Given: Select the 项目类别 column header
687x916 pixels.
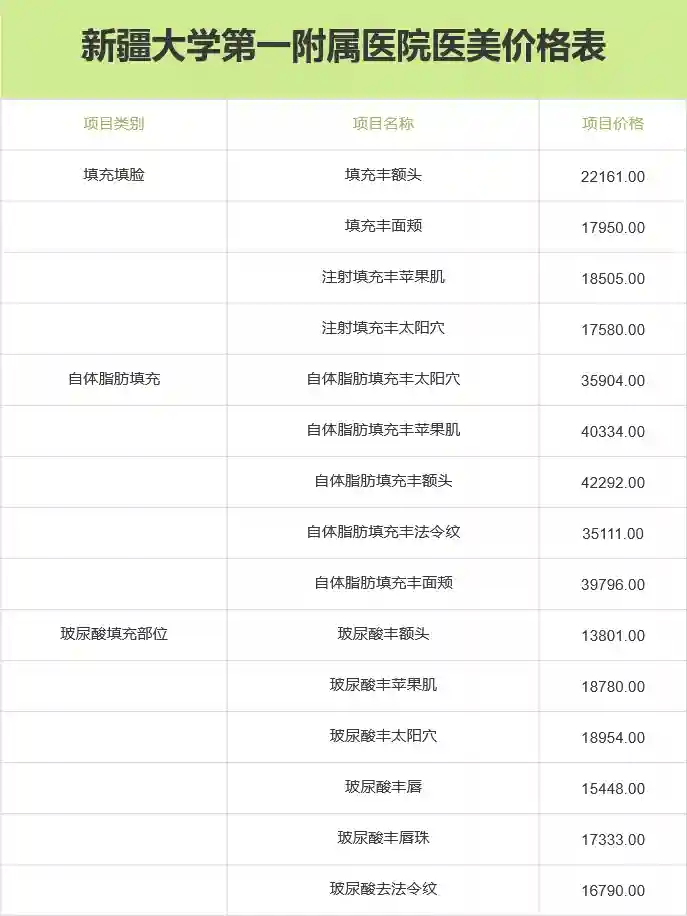Looking at the screenshot, I should click(x=114, y=124).
